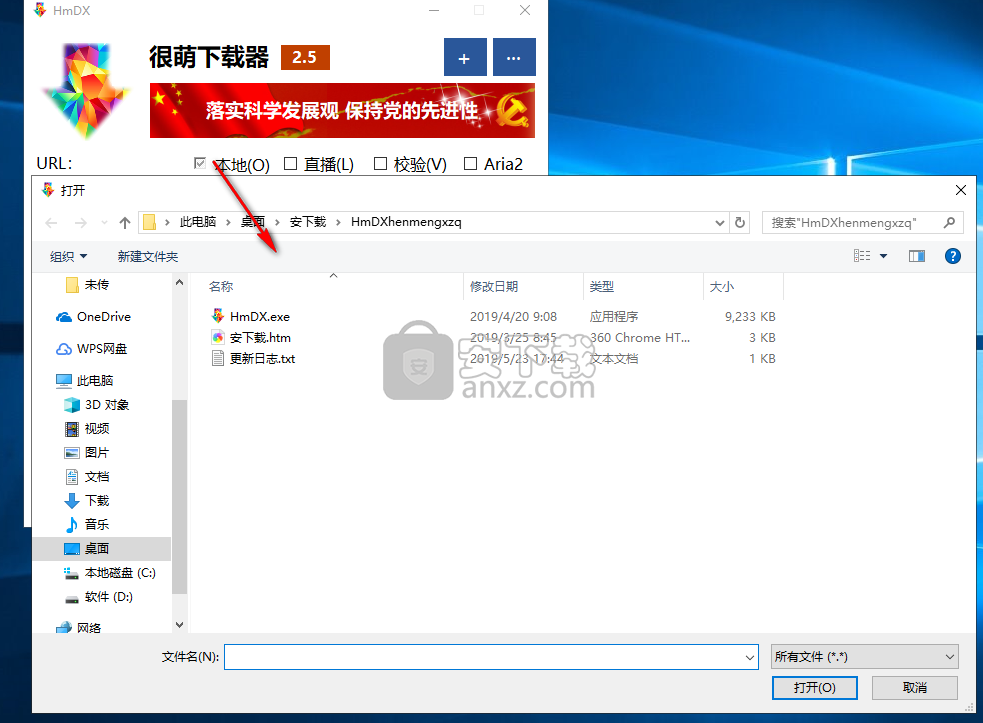
Task: Sort by 名称 column header
Action: [221, 287]
